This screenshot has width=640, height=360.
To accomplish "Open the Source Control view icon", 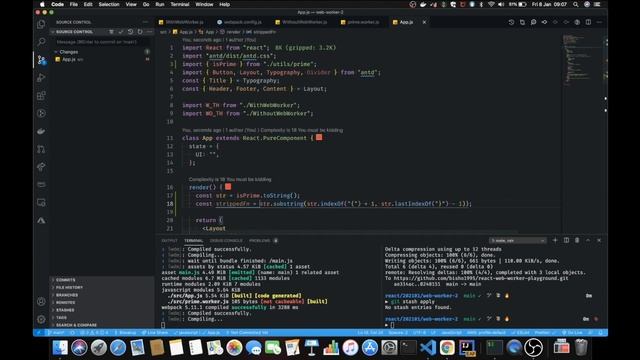I will [x=41, y=60].
